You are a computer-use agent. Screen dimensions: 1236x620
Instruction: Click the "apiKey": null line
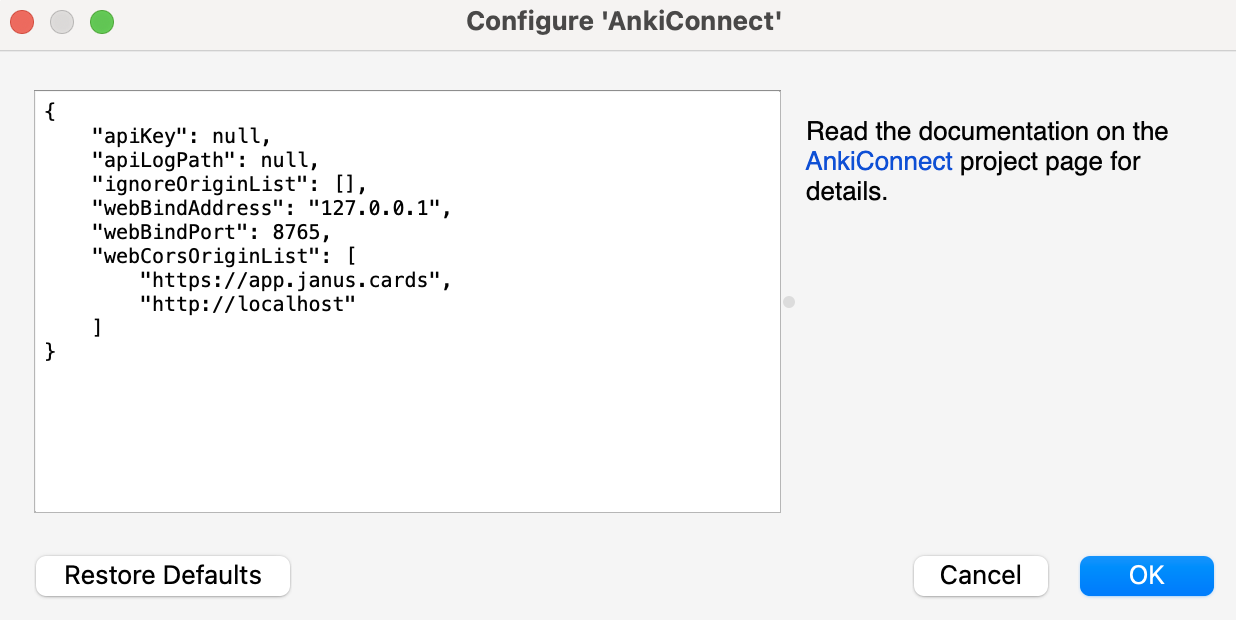(181, 135)
